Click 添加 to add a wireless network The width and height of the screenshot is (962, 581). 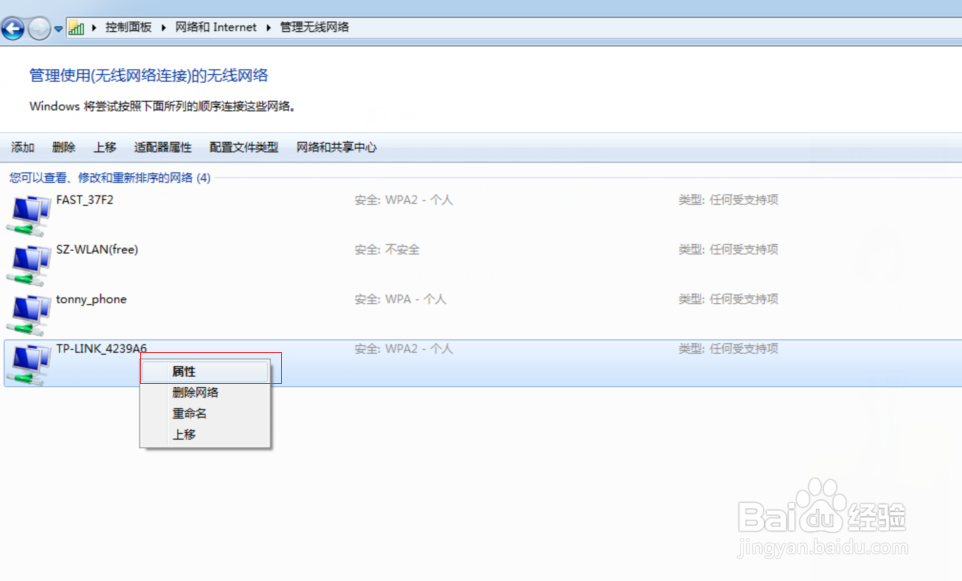(x=22, y=147)
